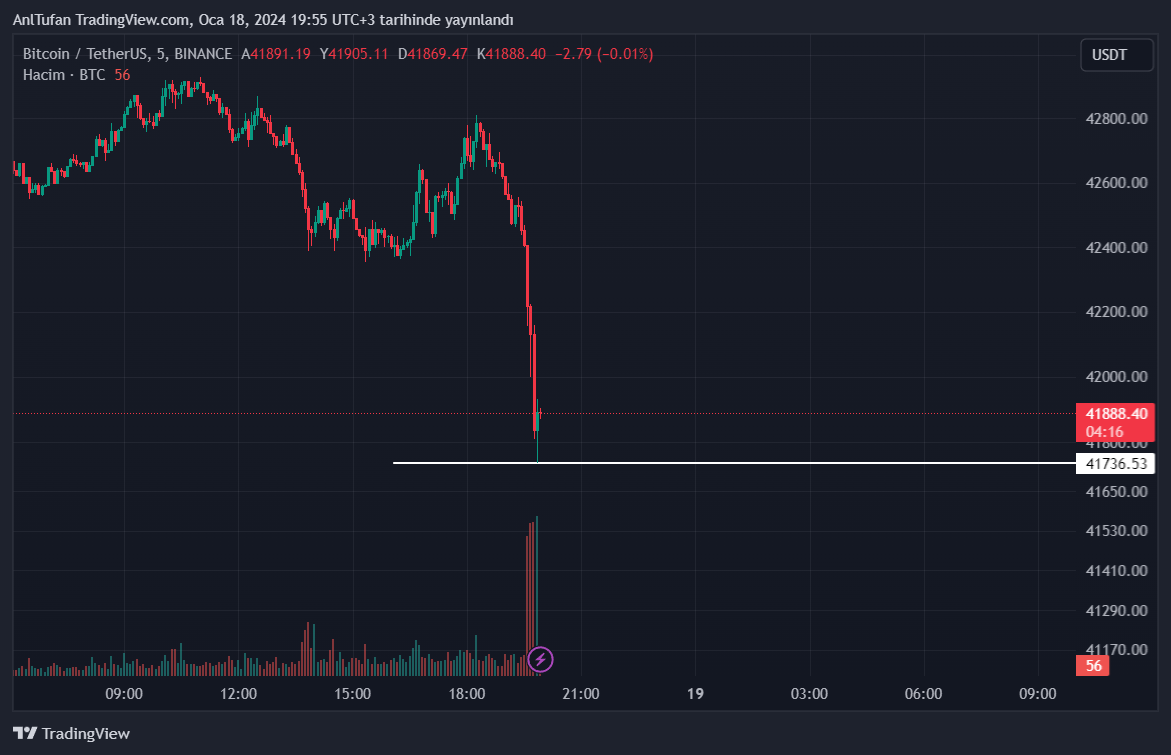Screen dimensions: 1171x755
Task: Click the 21:00 time axis label
Action: tap(581, 693)
